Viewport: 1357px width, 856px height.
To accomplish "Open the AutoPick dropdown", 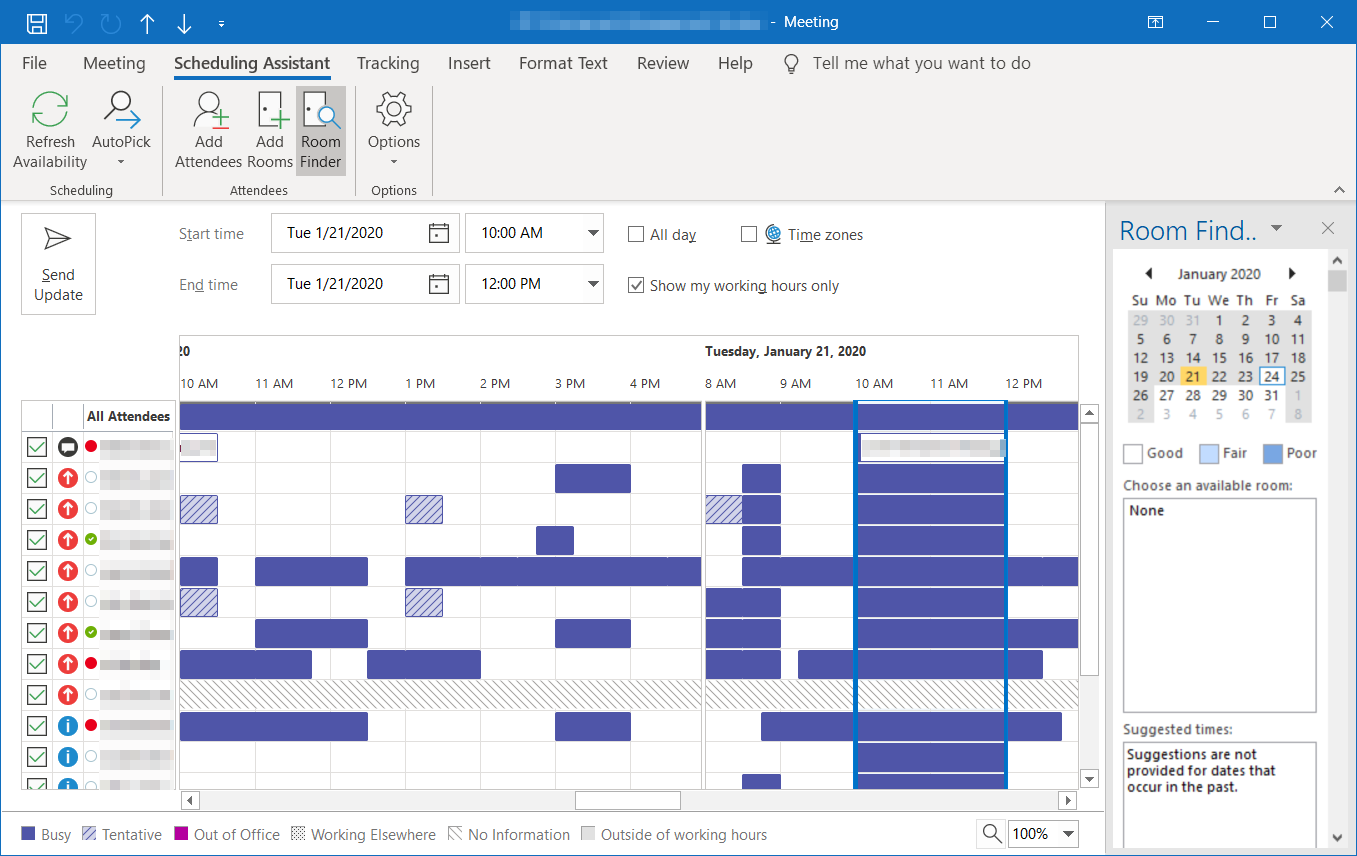I will coord(121,161).
